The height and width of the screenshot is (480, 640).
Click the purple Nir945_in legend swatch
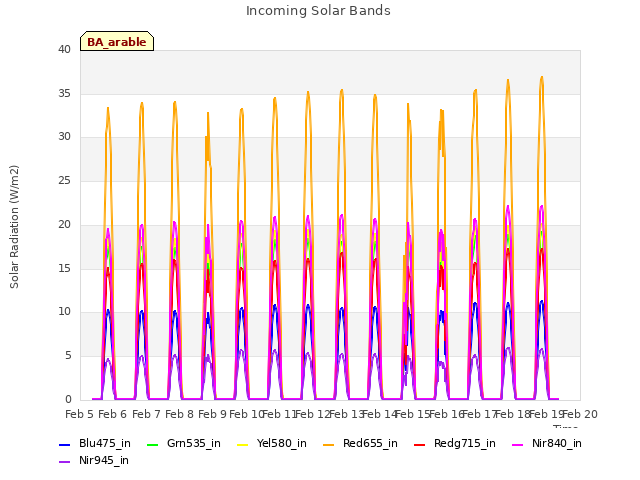point(64,462)
